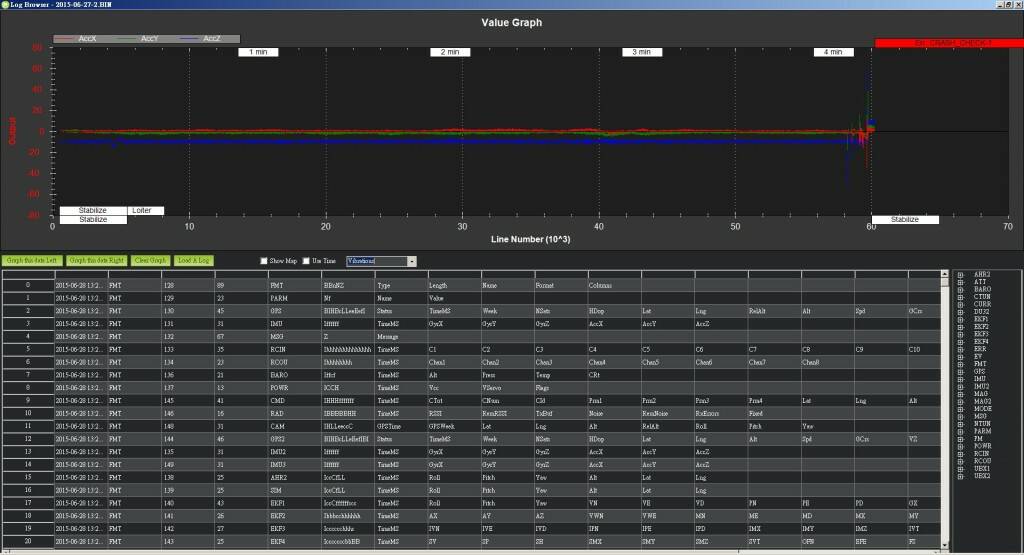Select the POWR item in the tree
Viewport: 1024px width, 555px height.
[982, 446]
